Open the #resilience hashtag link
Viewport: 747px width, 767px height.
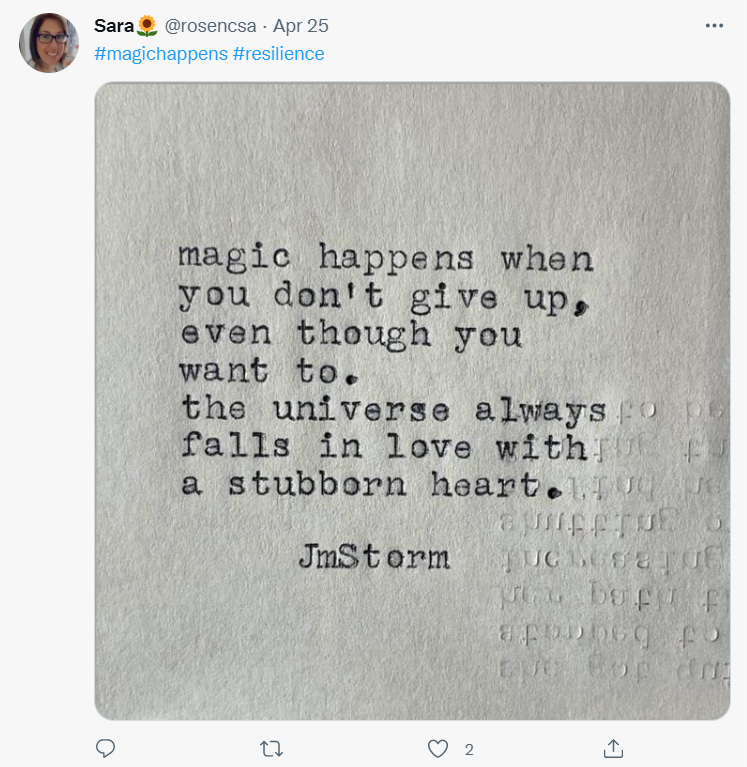tap(278, 54)
